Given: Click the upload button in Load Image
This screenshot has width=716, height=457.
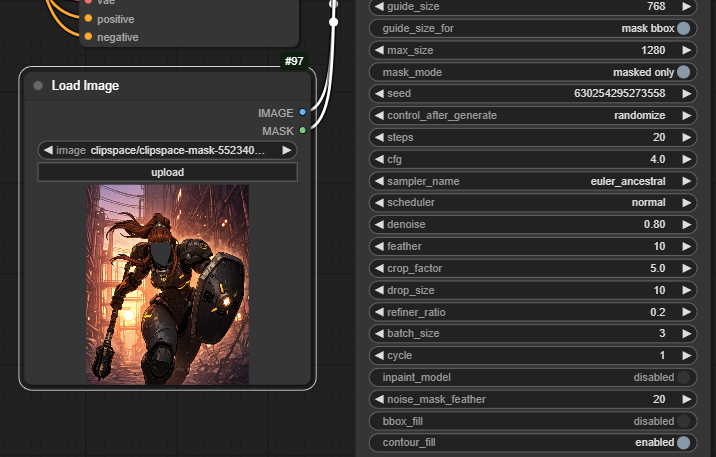Looking at the screenshot, I should pyautogui.click(x=168, y=173).
